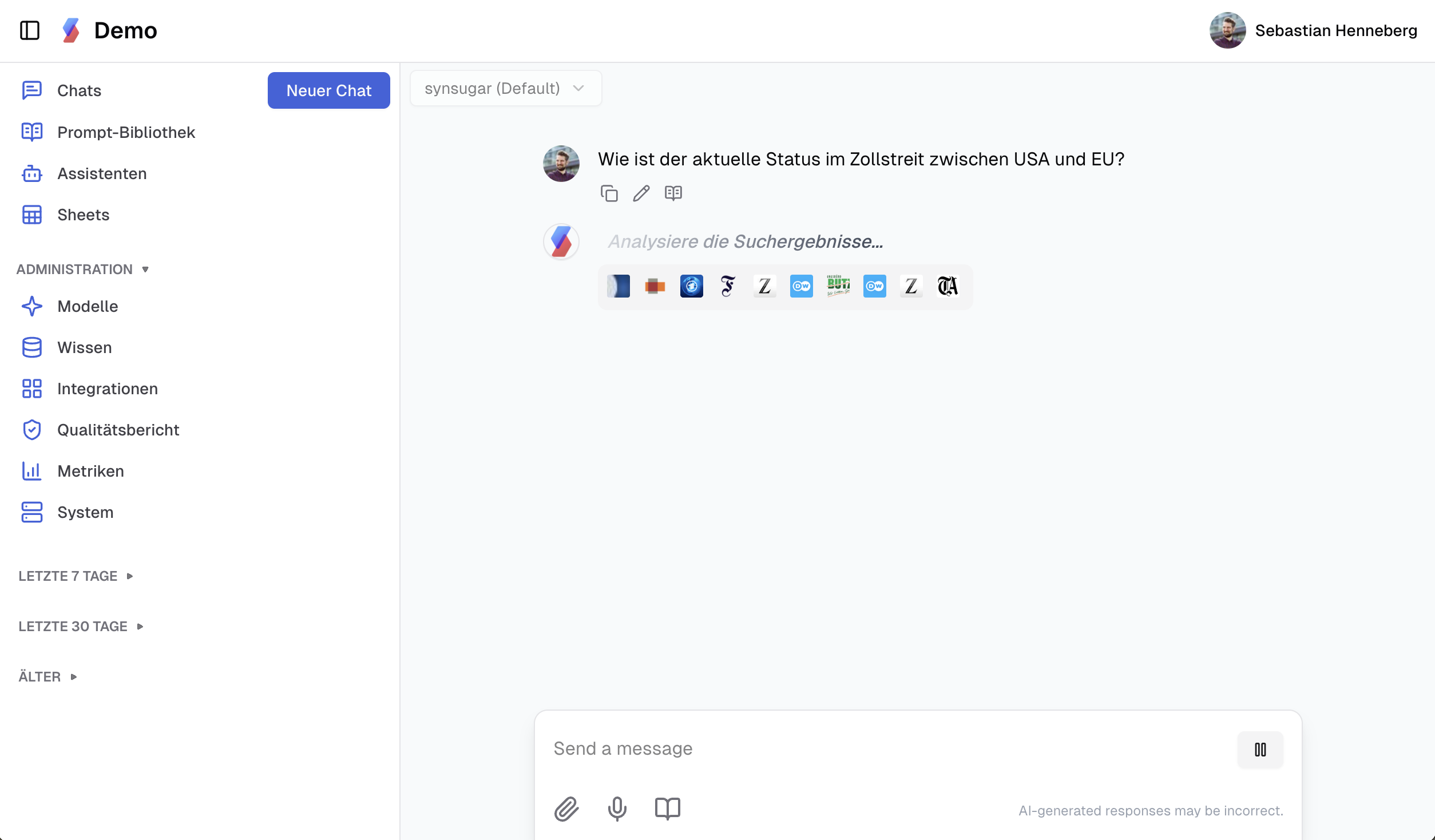Collapse the Administration section

[x=83, y=269]
